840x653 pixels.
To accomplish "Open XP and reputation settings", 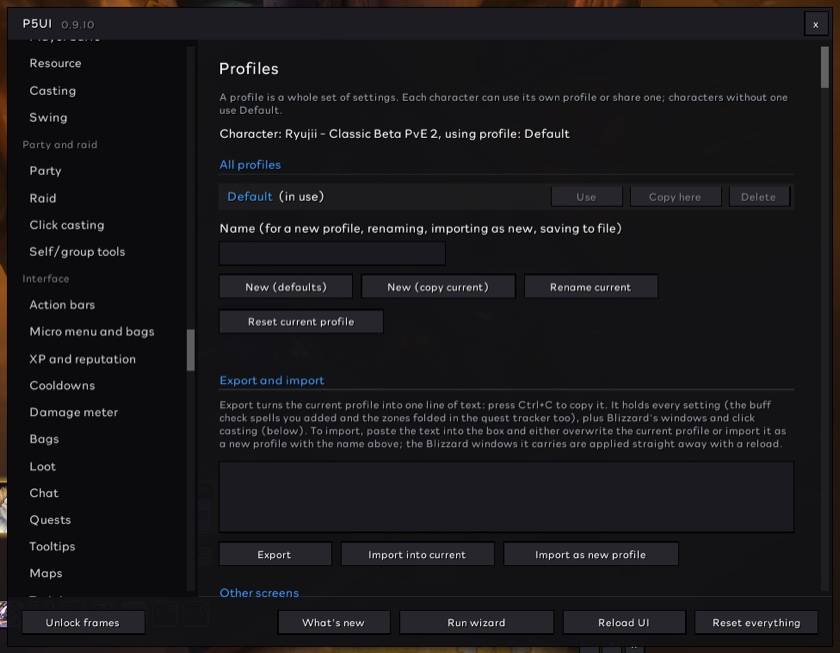I will (82, 359).
